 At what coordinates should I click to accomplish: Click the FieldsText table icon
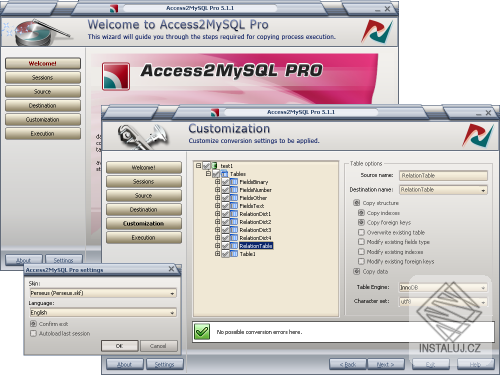click(x=234, y=206)
